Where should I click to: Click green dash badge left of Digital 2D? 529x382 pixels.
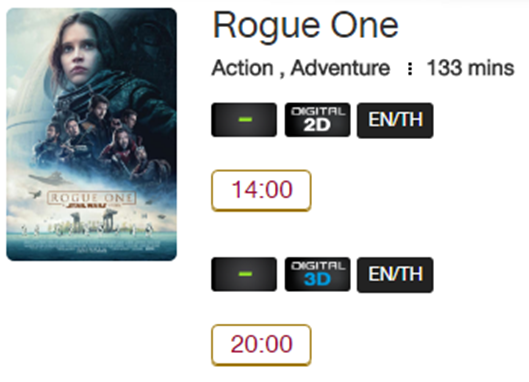click(x=244, y=120)
